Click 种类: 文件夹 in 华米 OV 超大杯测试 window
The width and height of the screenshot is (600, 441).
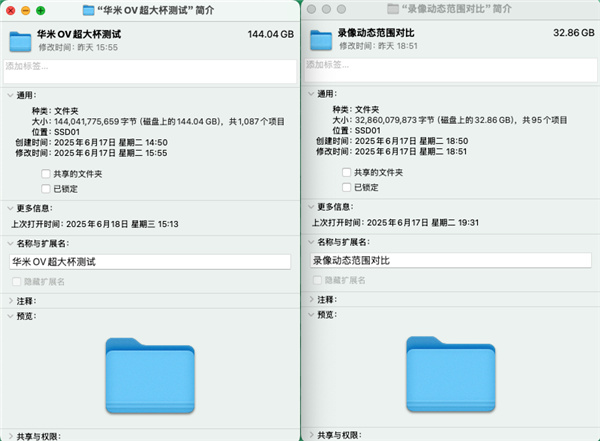coord(55,111)
